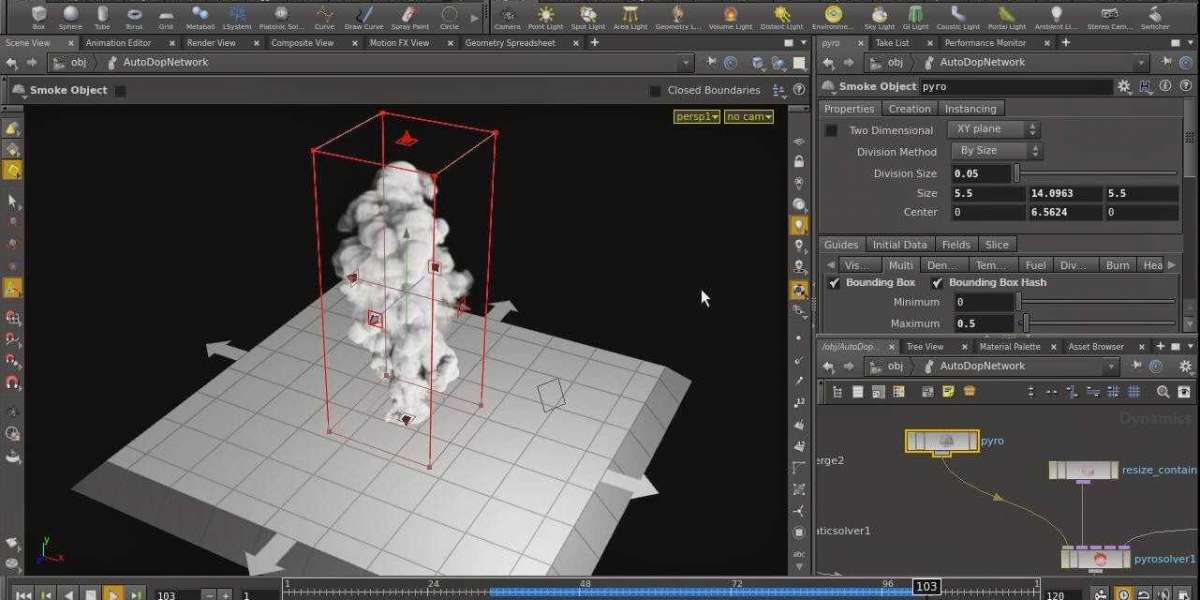Image resolution: width=1200 pixels, height=600 pixels.
Task: Click the Division Size slider handle
Action: click(x=1017, y=174)
